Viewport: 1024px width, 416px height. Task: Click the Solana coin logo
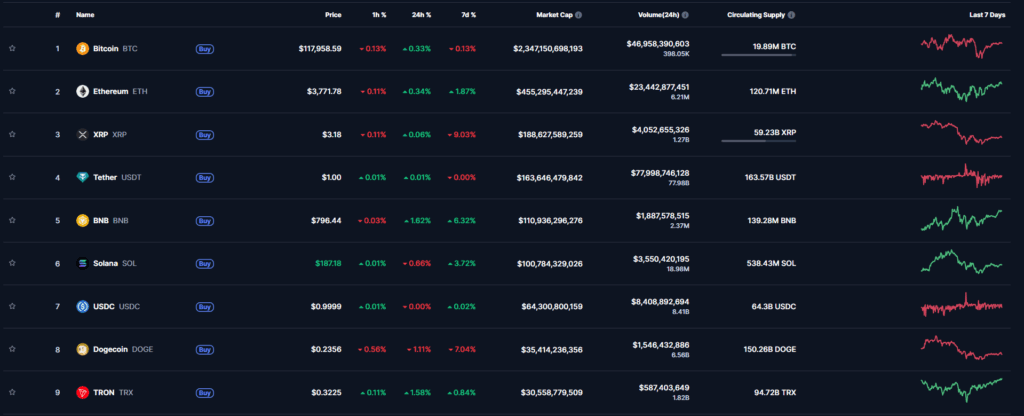click(82, 263)
